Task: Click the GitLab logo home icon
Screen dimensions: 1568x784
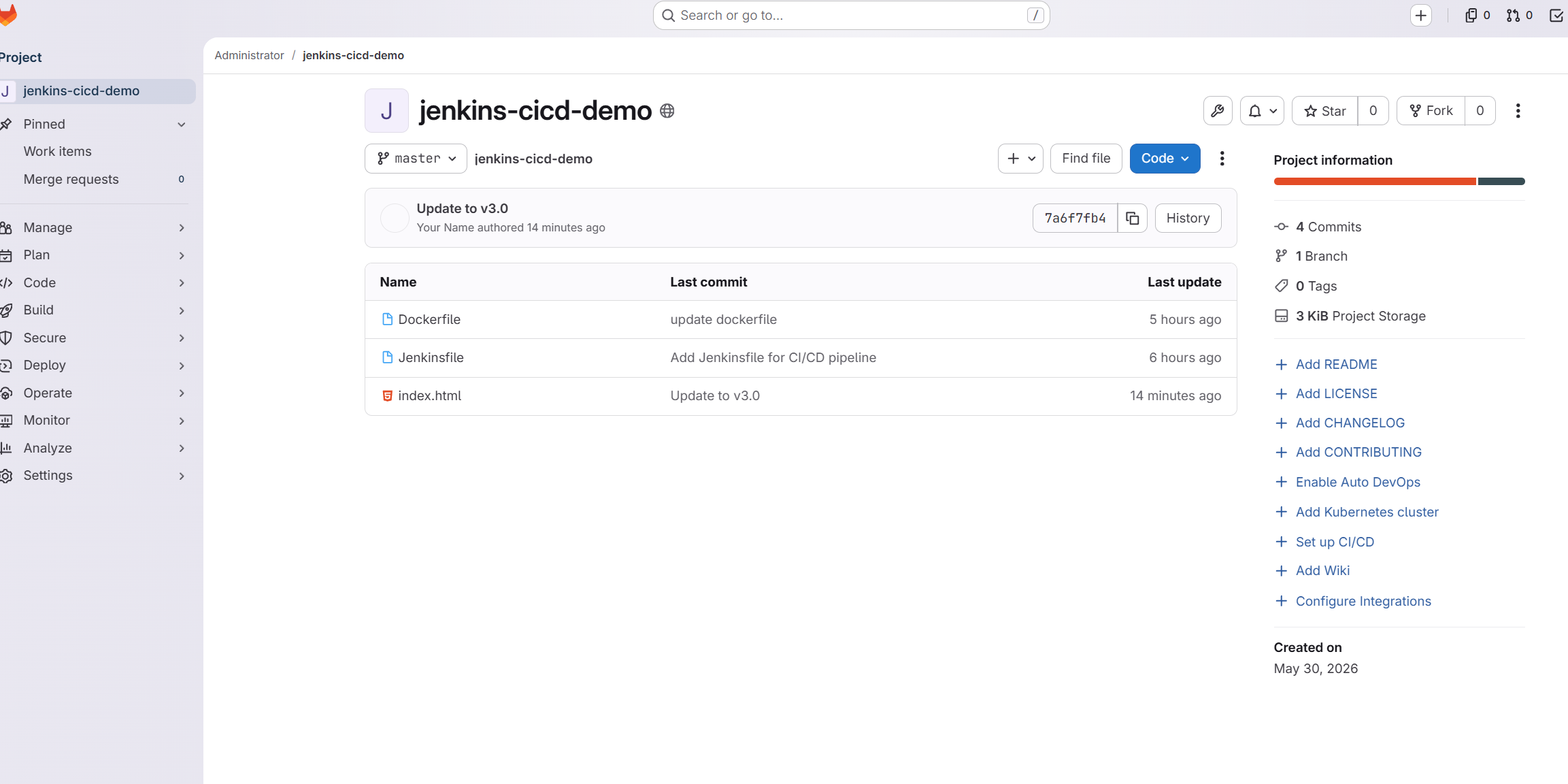Action: coord(7,15)
